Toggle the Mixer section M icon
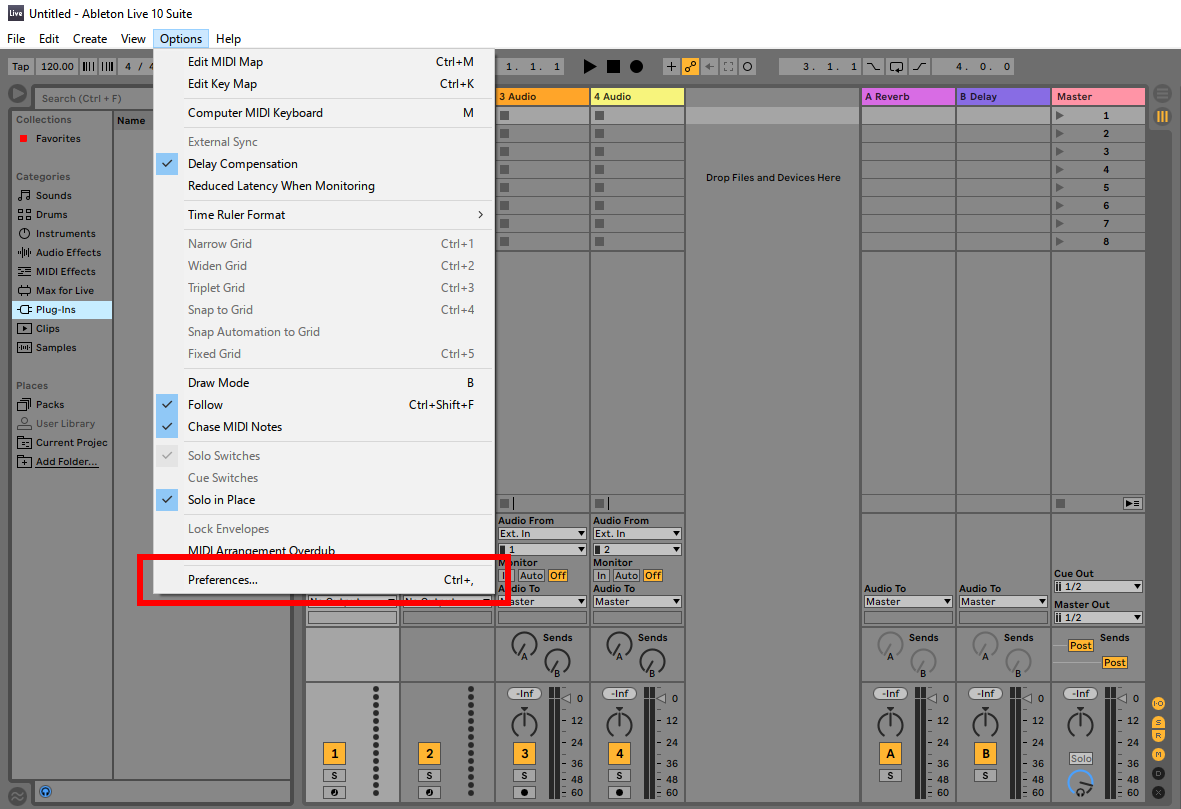The image size is (1181, 809). point(1158,754)
